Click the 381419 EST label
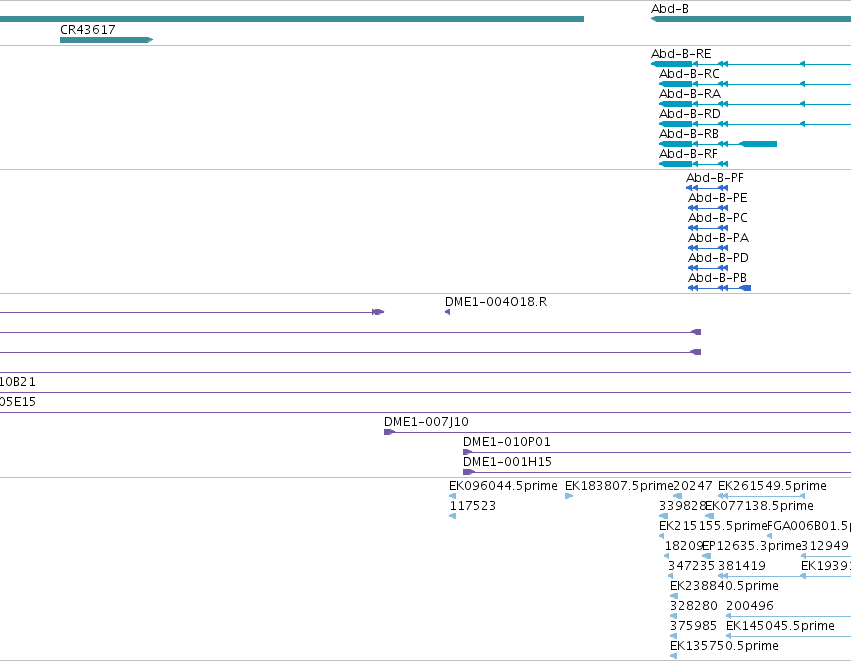The height and width of the screenshot is (661, 851). coord(742,566)
